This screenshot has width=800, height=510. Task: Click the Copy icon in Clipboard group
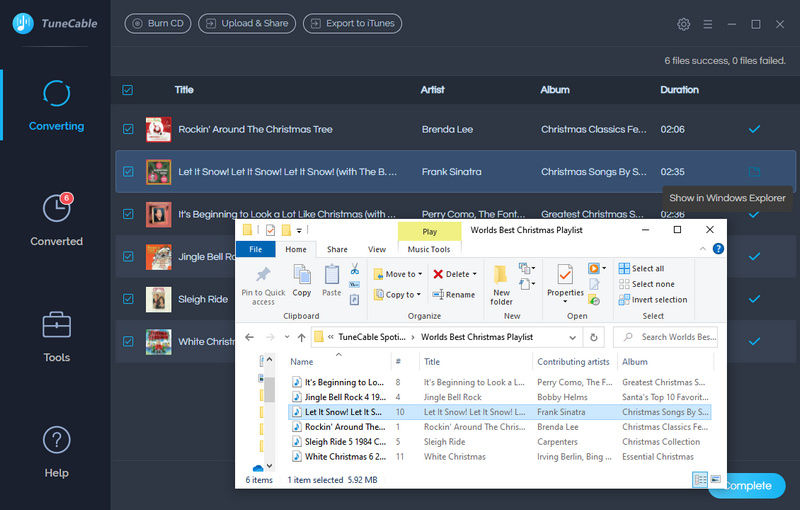302,280
